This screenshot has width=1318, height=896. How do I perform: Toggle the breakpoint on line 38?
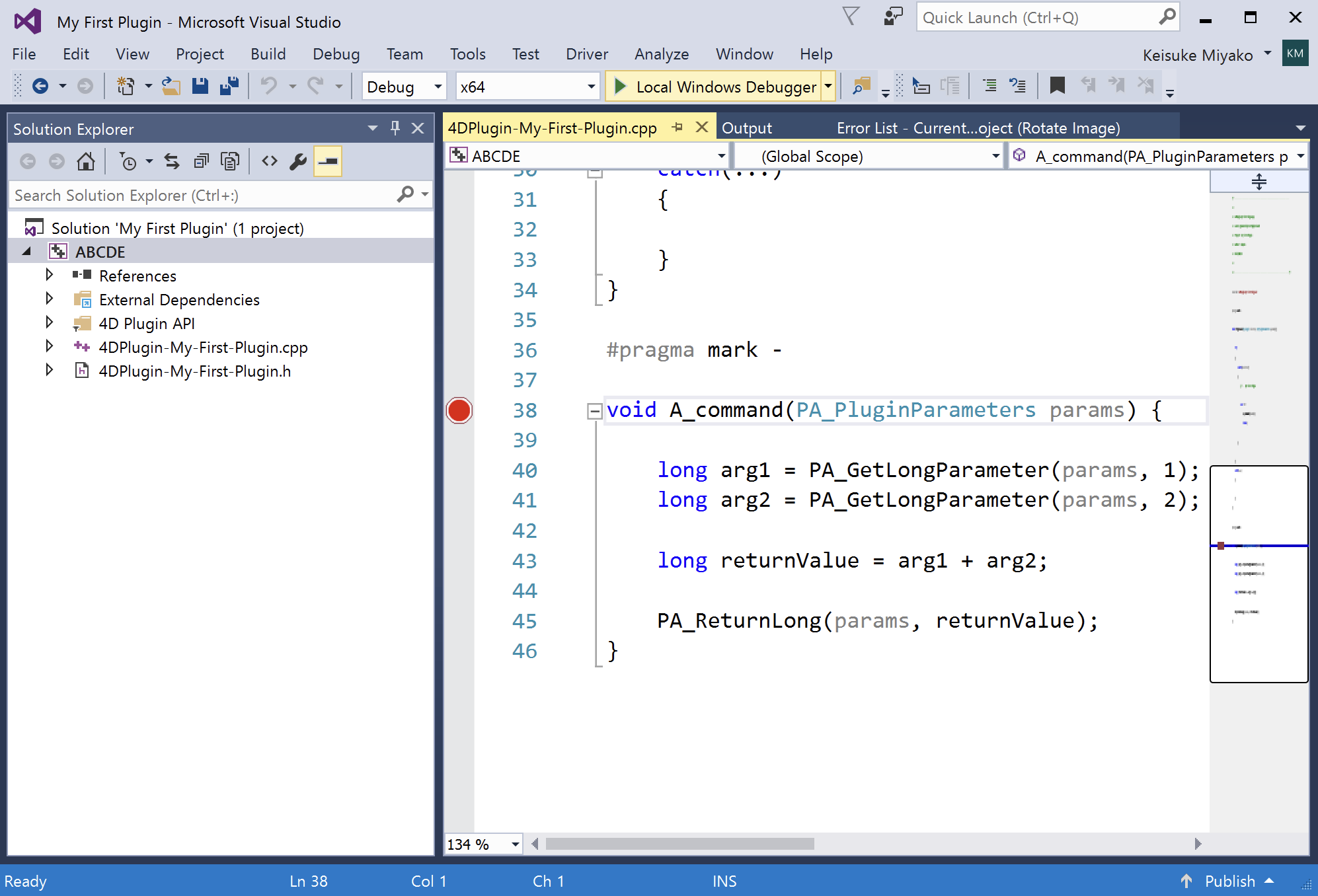point(459,410)
